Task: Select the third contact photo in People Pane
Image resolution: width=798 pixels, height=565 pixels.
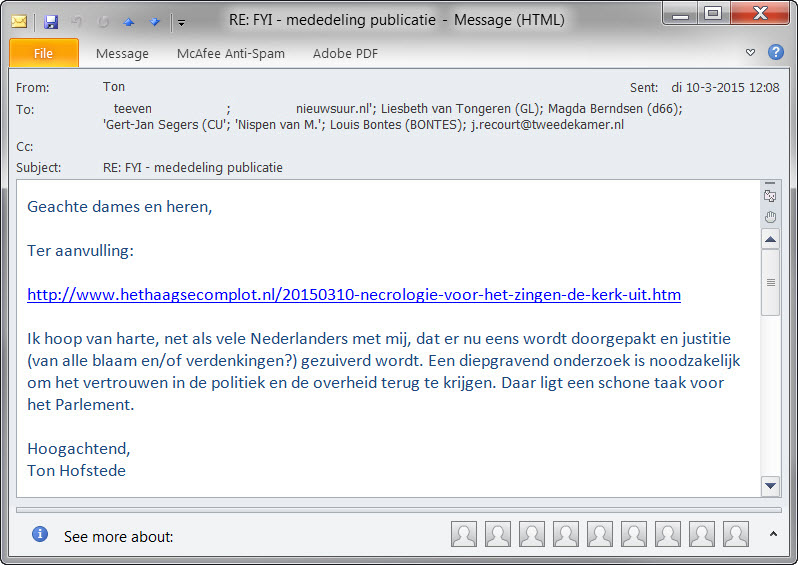Action: tap(532, 534)
